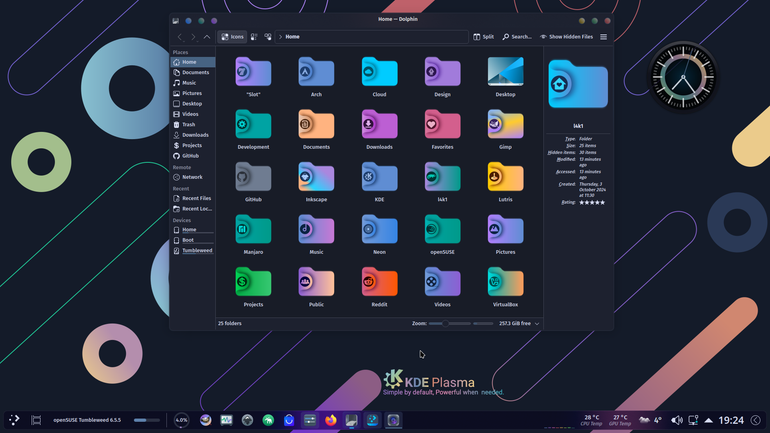Select the "Slot" folder icon
The width and height of the screenshot is (770, 433).
[x=253, y=74]
